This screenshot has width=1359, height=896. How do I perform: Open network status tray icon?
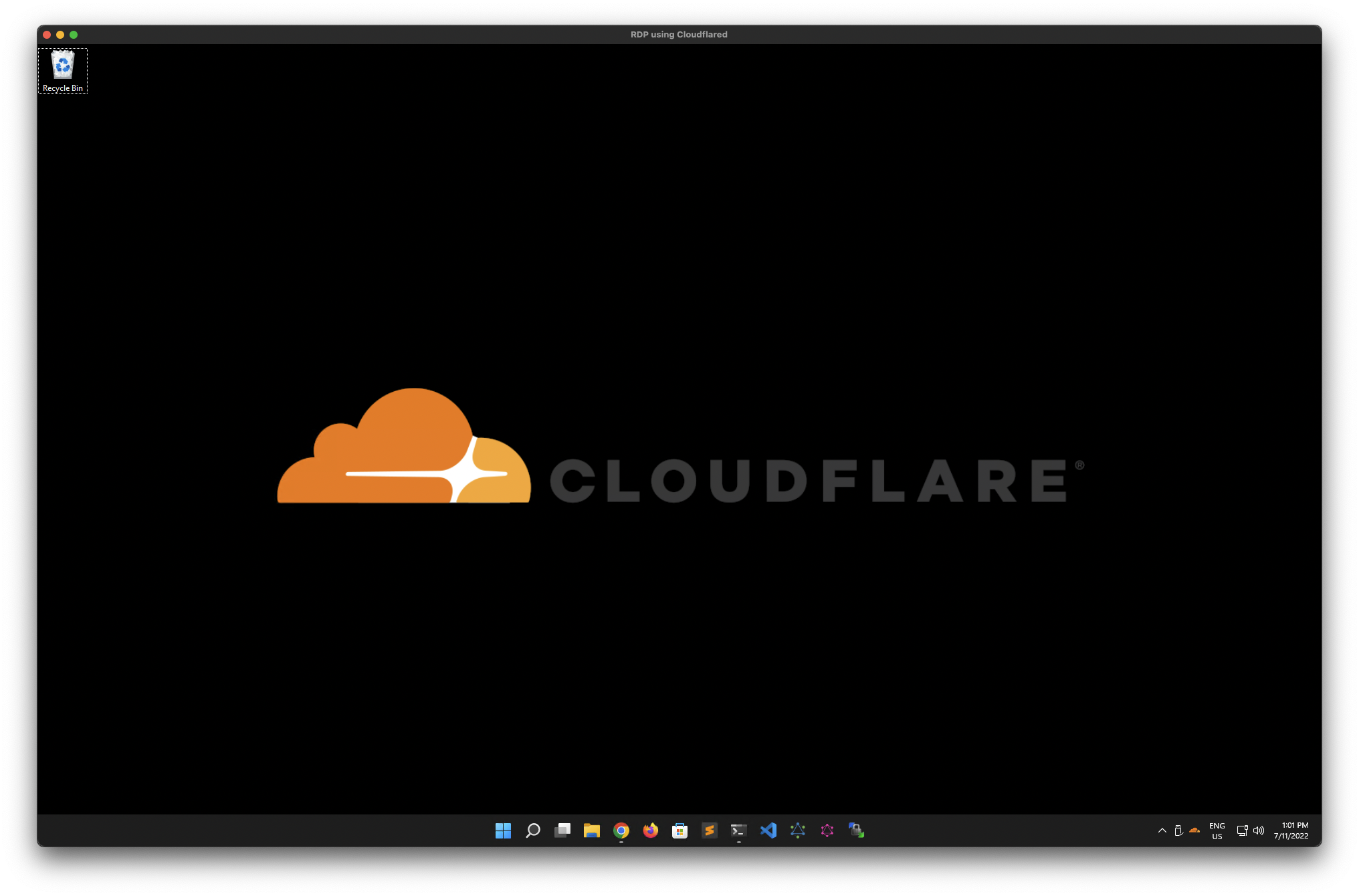(1242, 830)
